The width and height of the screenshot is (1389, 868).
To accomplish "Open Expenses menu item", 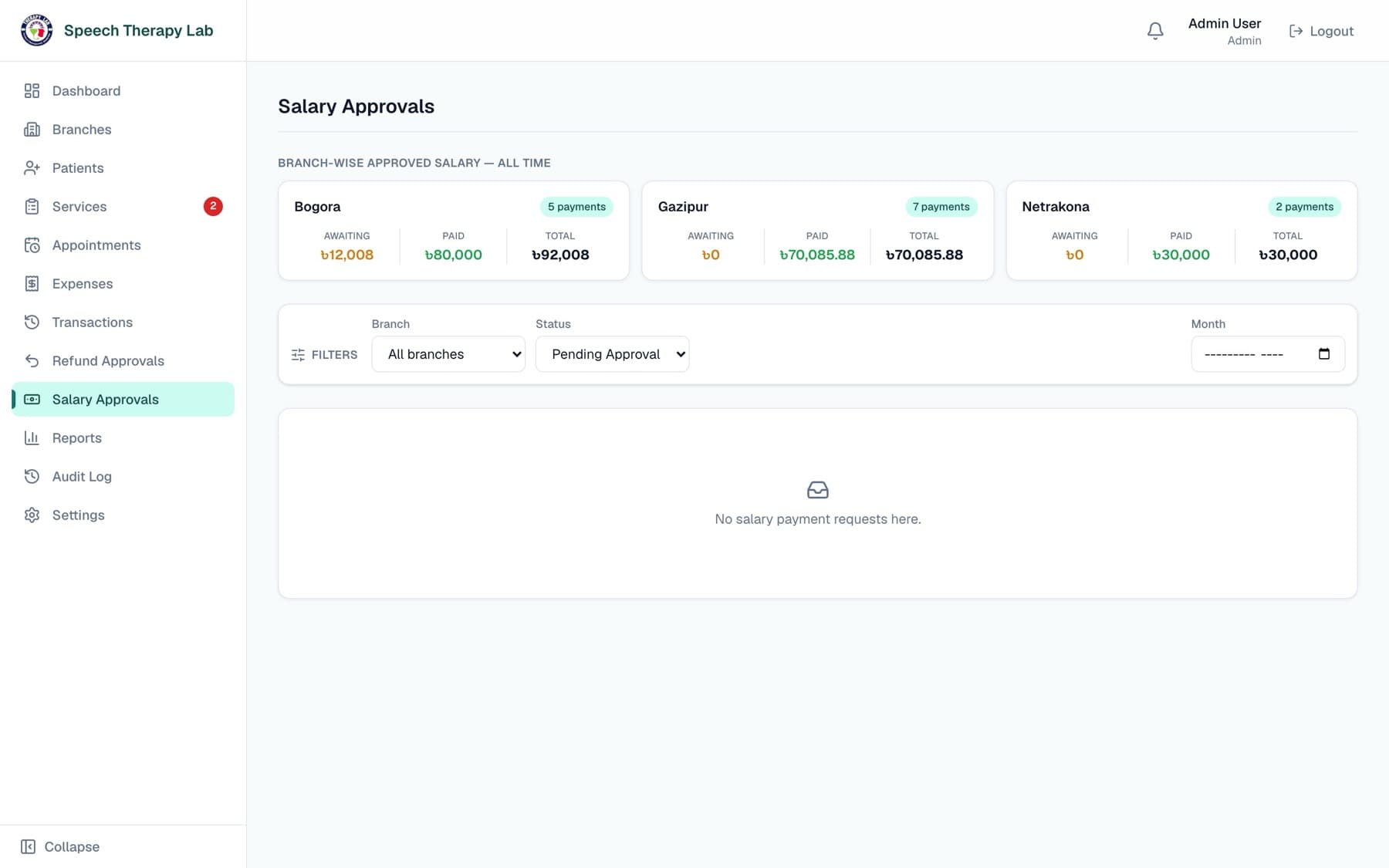I will click(x=123, y=284).
